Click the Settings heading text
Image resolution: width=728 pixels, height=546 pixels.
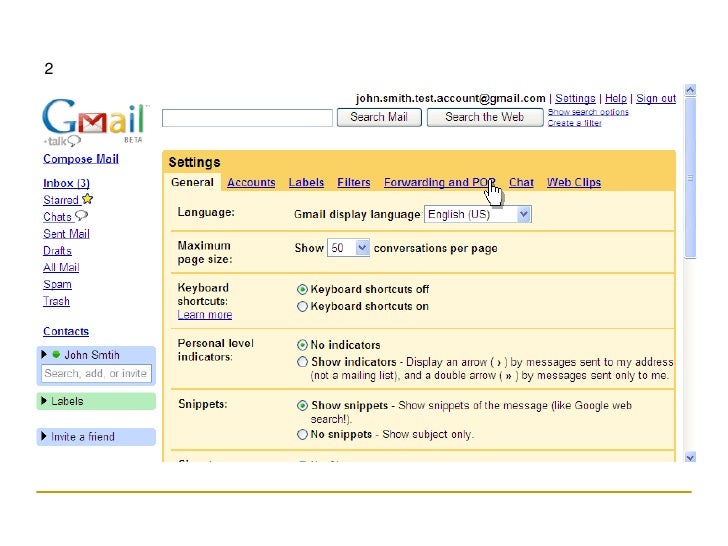[195, 162]
